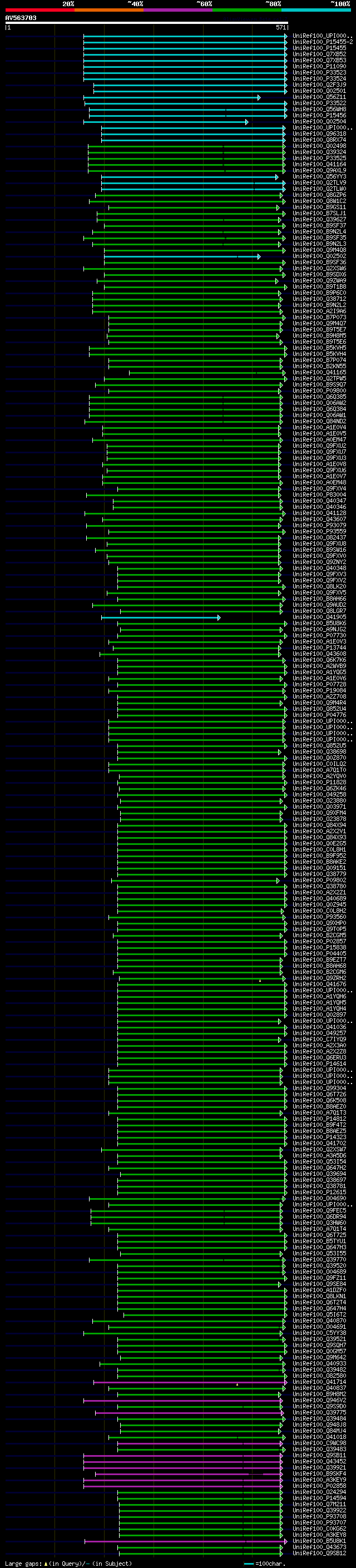This screenshot has height=1568, width=356.
Task: Open hit UniRef100_P33523
Action: pos(319,72)
